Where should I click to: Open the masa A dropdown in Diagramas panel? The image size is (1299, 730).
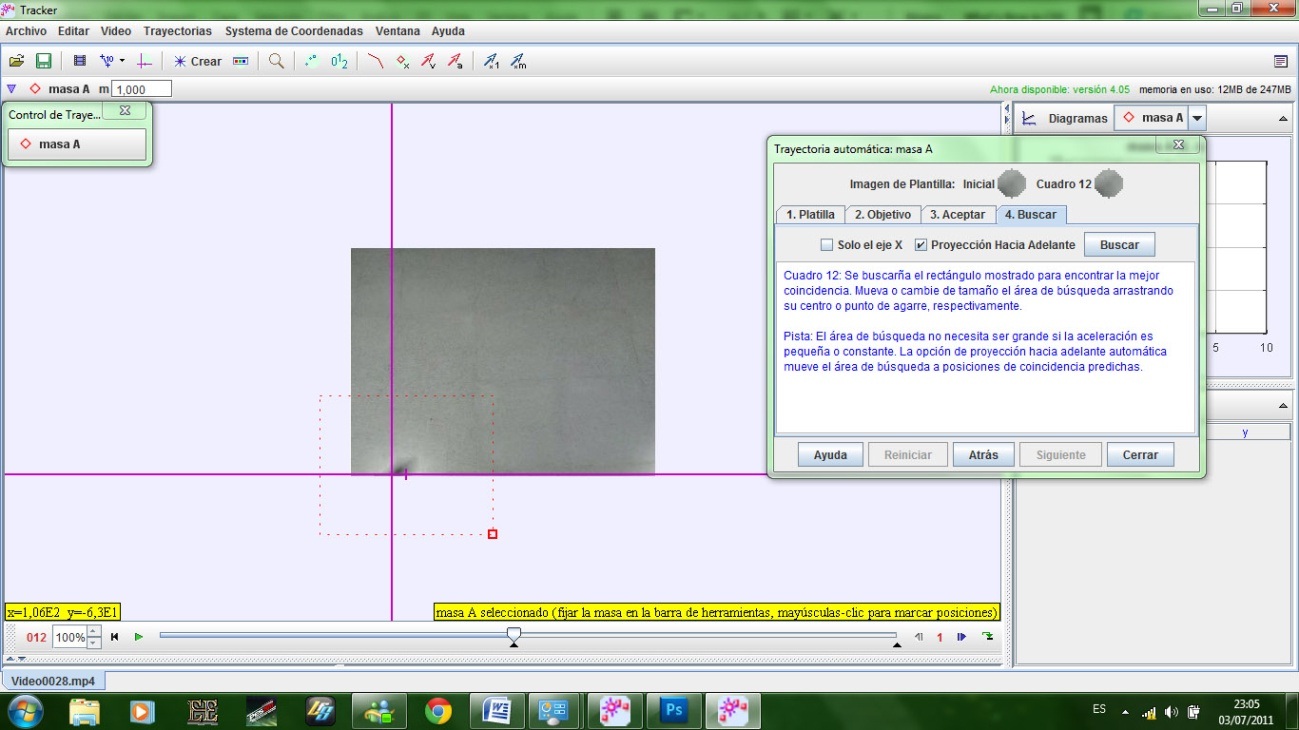1199,117
